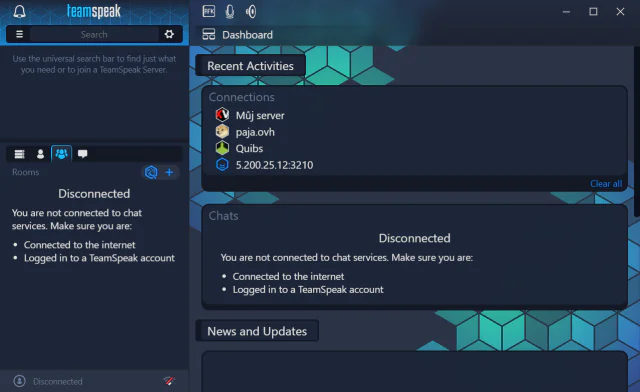Image resolution: width=640 pixels, height=392 pixels.
Task: Click the Chats section label
Action: [223, 216]
